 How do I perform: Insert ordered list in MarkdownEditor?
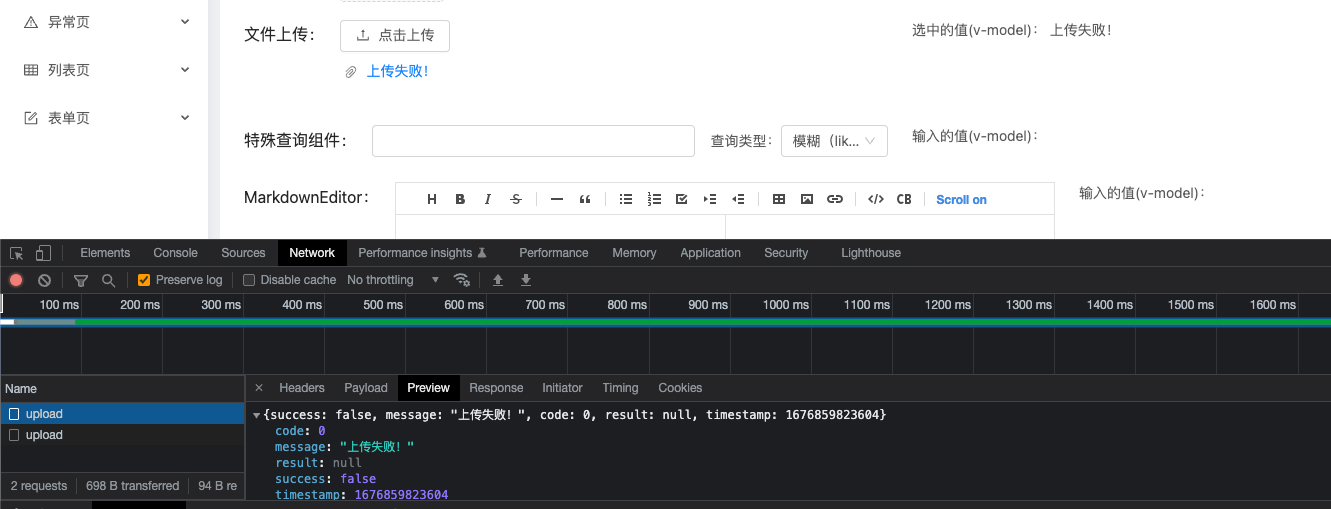point(654,199)
